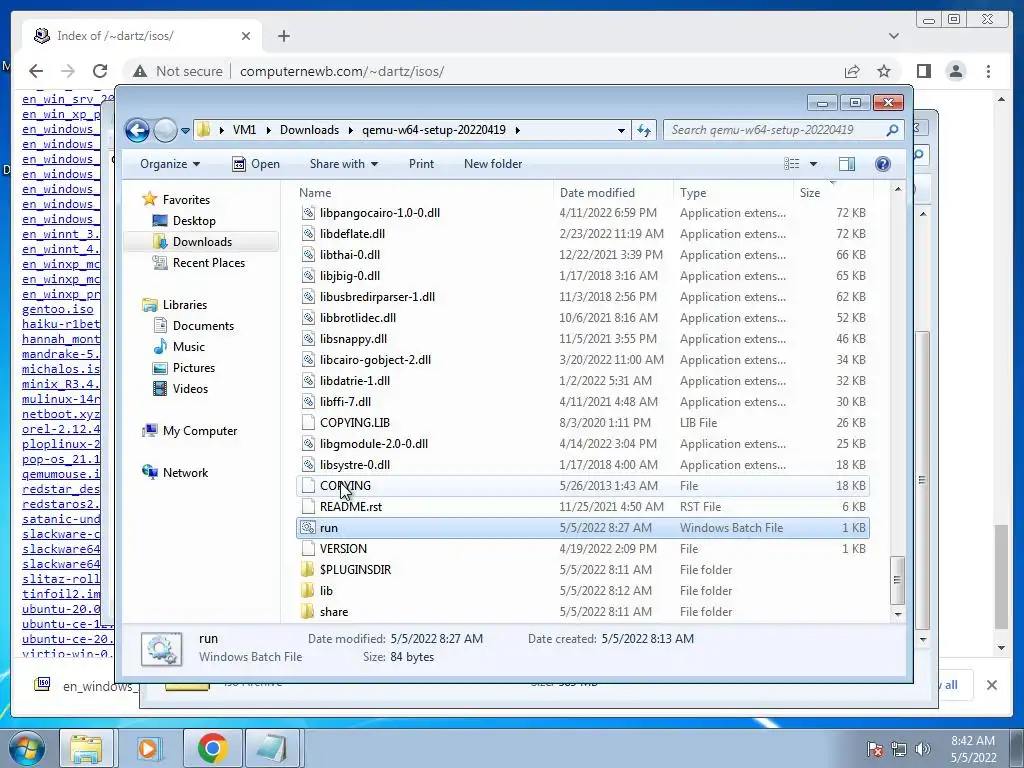Screen dimensions: 1024x768
Task: Select the VERSION file
Action: point(343,549)
